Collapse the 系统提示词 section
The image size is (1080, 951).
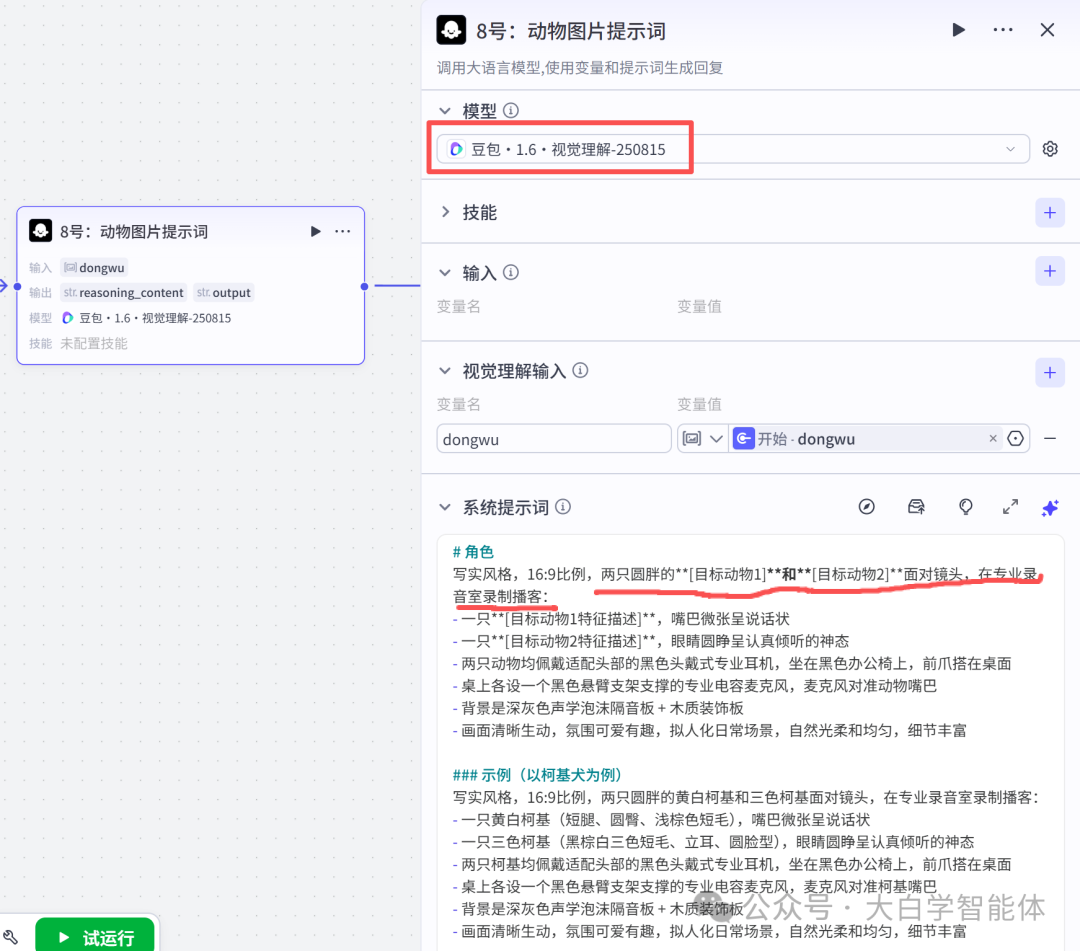(x=444, y=507)
